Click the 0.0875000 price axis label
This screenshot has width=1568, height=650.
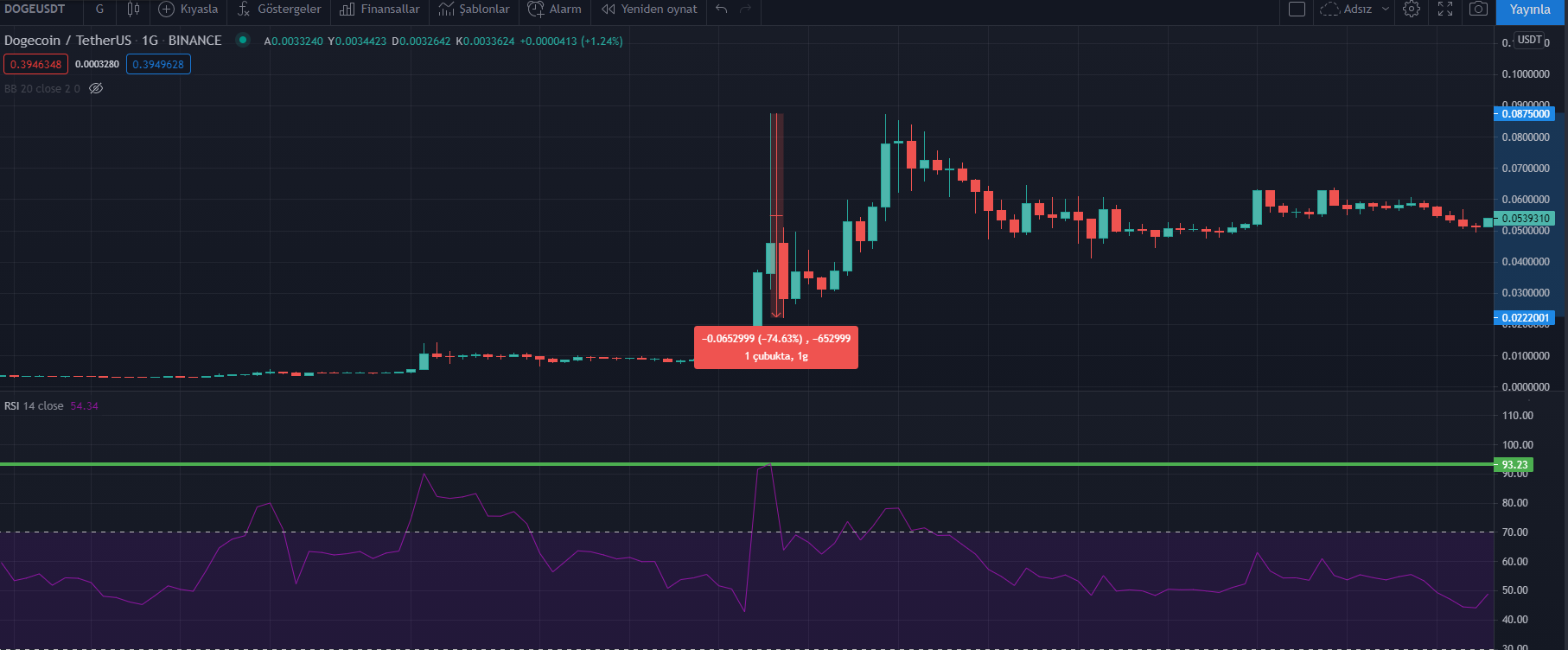(1525, 114)
